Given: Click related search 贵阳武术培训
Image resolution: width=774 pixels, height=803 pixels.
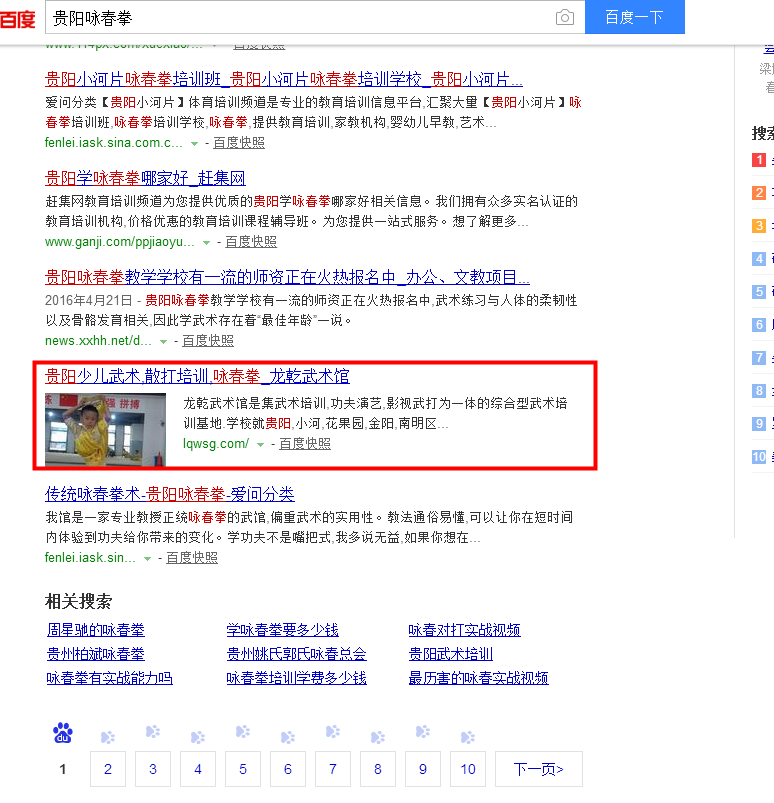Looking at the screenshot, I should [x=451, y=654].
